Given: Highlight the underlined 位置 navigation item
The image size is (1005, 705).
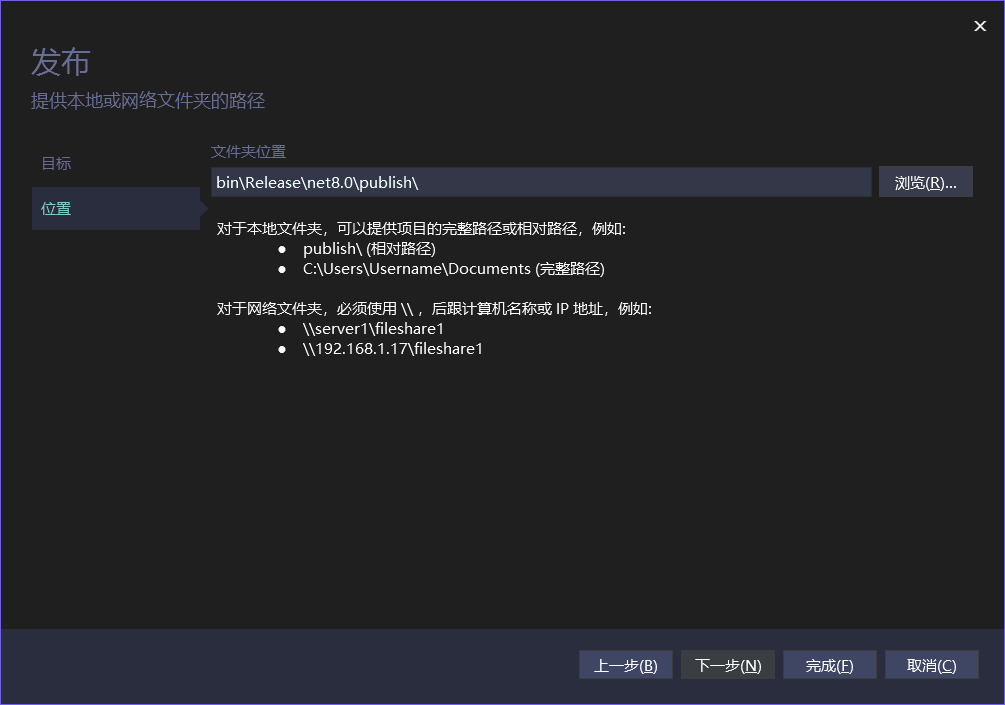Looking at the screenshot, I should [55, 208].
